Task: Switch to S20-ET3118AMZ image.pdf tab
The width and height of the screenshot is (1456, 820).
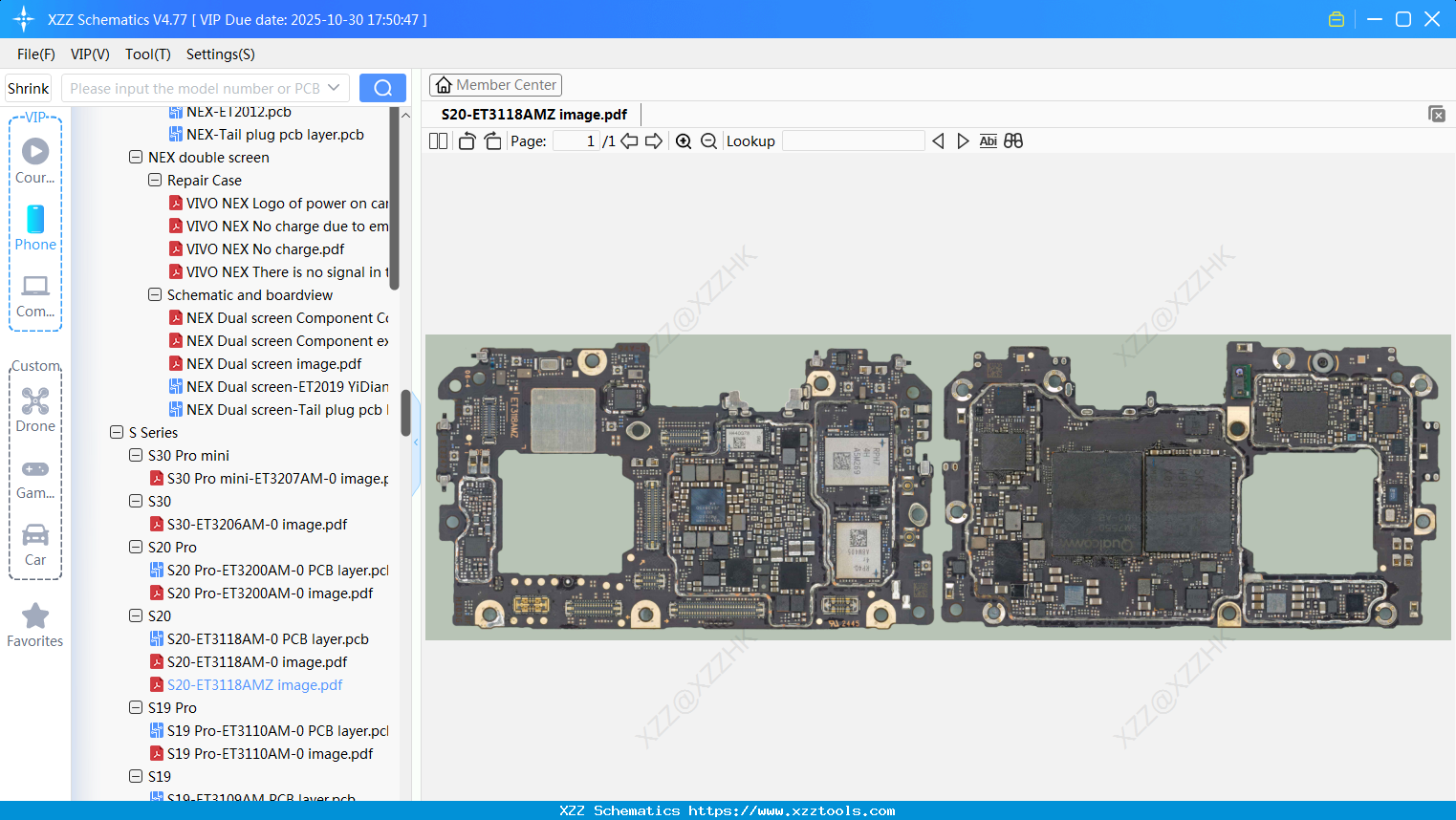Action: click(532, 114)
